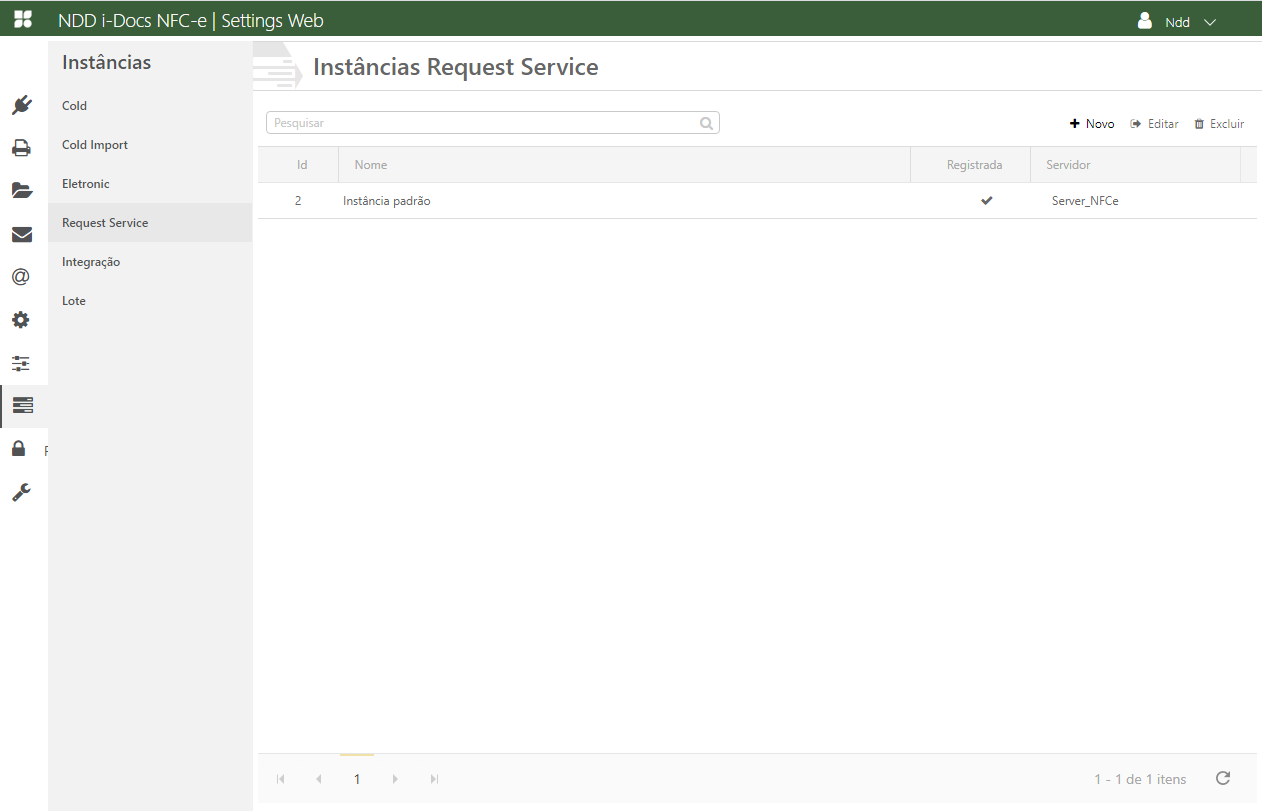The height and width of the screenshot is (811, 1262).
Task: Open the Cold Import instances menu
Action: pos(95,145)
